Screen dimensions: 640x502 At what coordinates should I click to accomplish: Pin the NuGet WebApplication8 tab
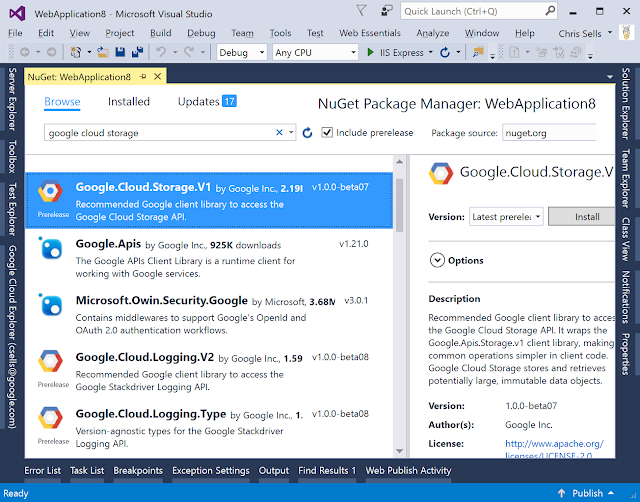point(143,76)
